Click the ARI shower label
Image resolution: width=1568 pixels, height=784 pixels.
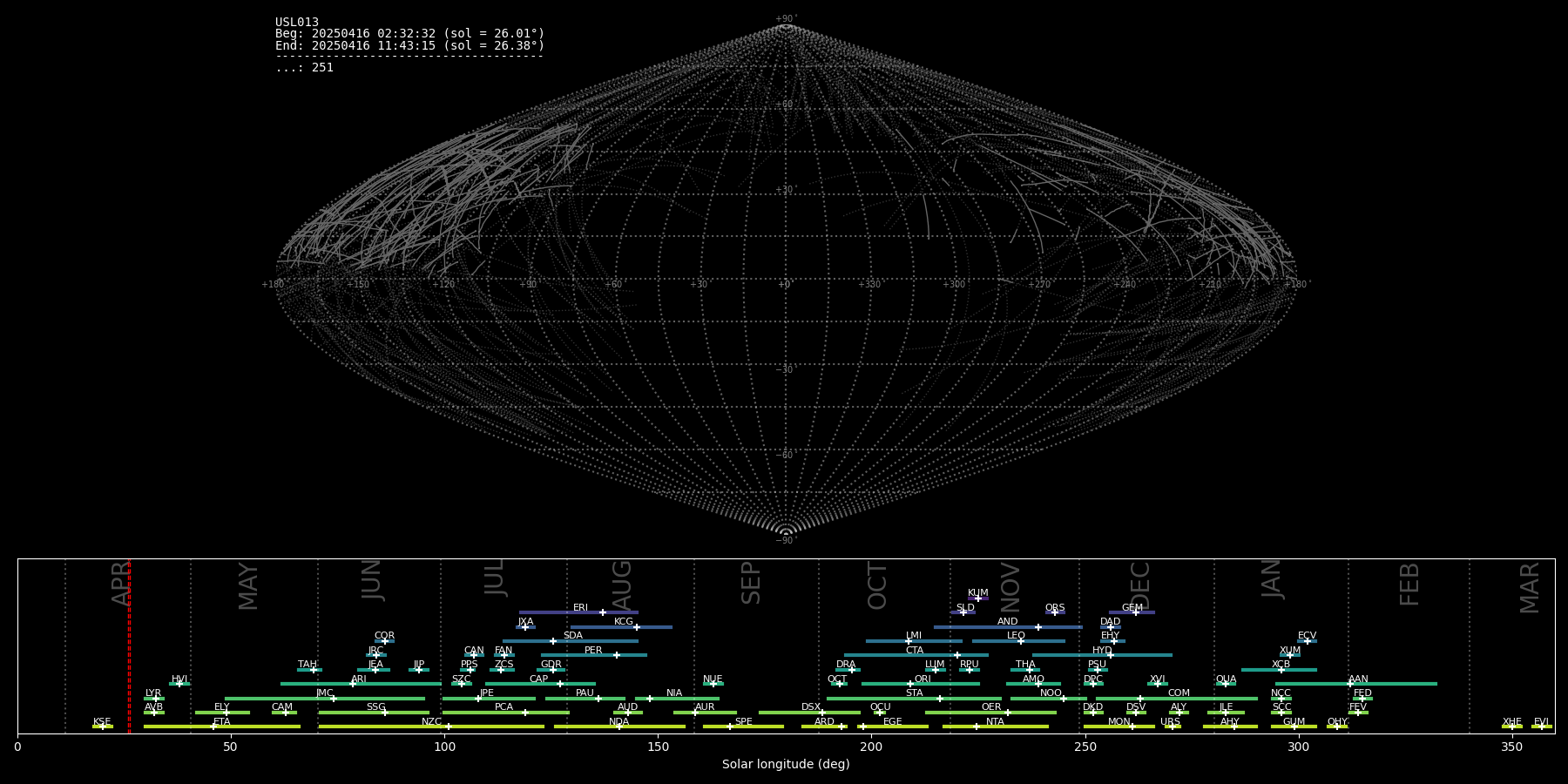pos(359,679)
